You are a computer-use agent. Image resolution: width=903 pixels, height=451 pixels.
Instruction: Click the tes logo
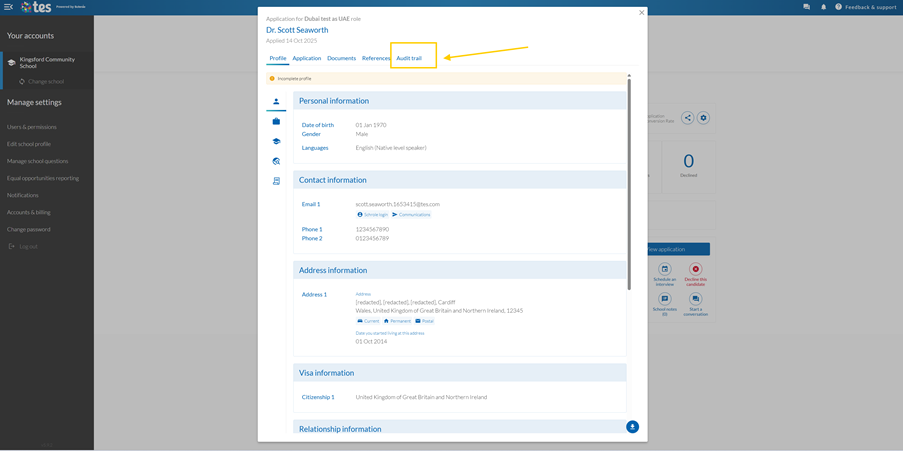[x=37, y=7]
